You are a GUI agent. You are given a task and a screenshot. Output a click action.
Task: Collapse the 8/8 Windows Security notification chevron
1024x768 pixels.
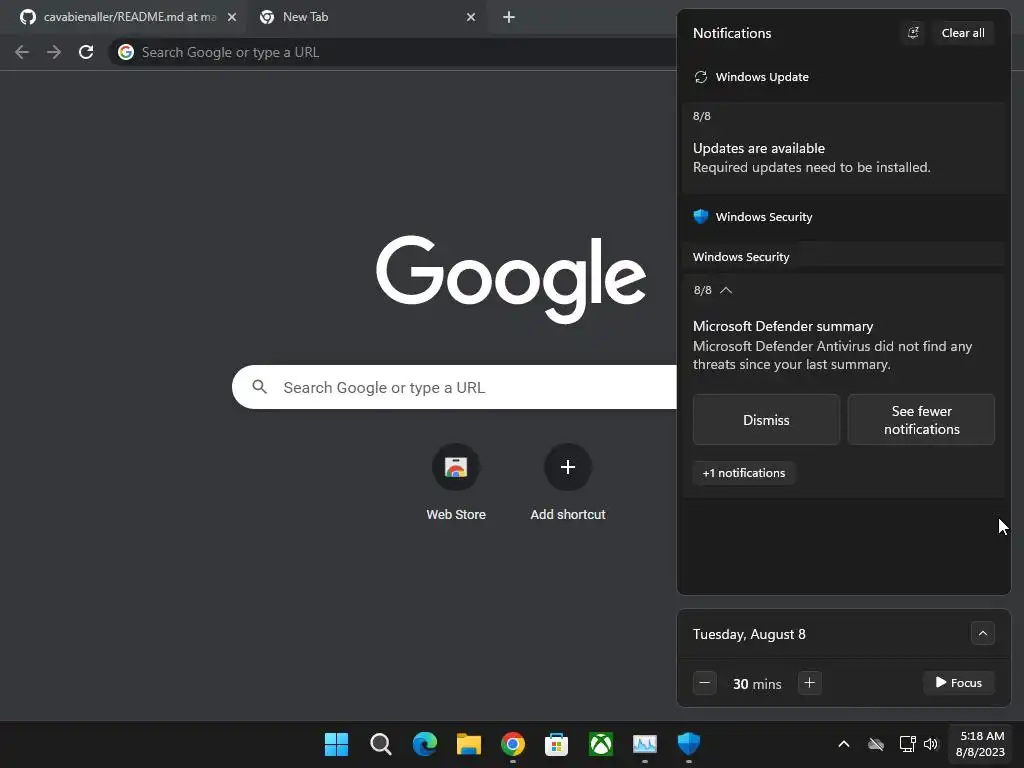(x=726, y=290)
